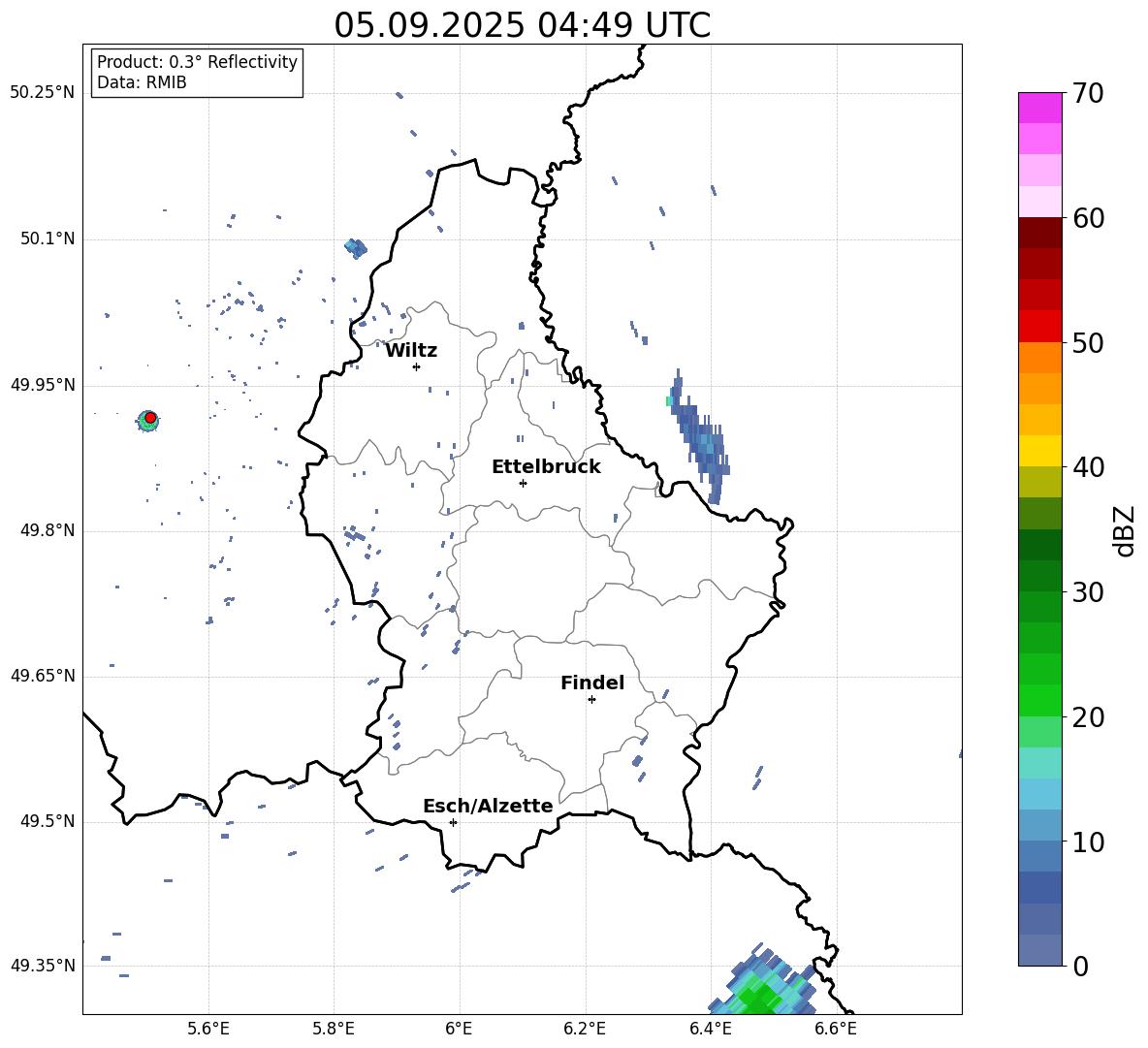Click the 10 tick on colorbar
The image size is (1148, 1048).
[1088, 842]
